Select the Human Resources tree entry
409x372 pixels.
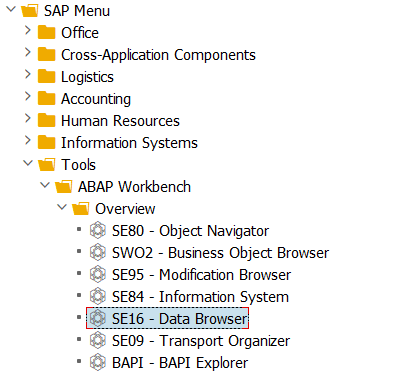pyautogui.click(x=120, y=121)
